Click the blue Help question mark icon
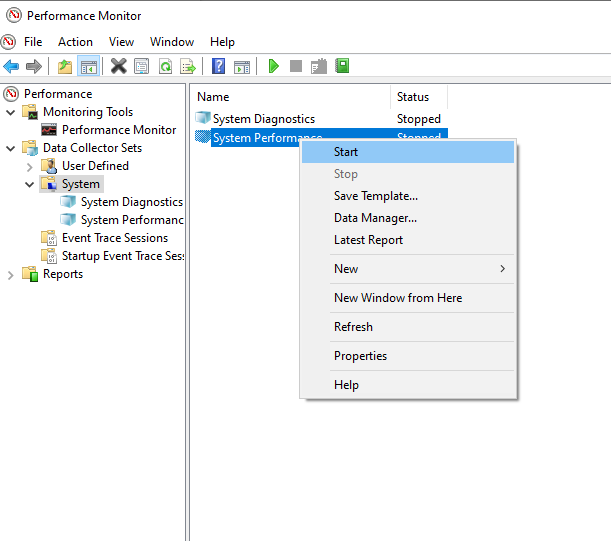 click(218, 66)
